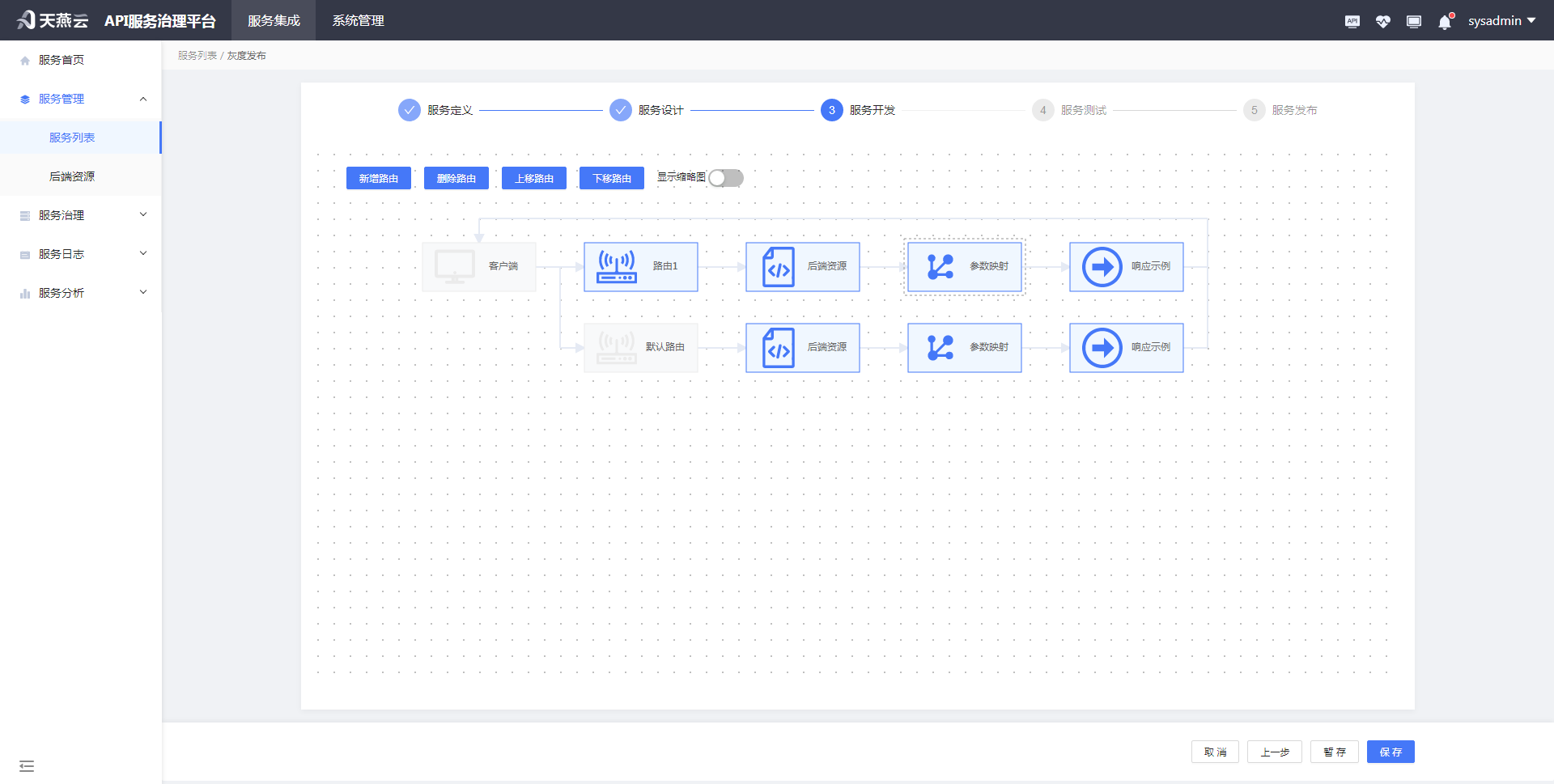Switch to the 系统管理 tab
1554x784 pixels.
(x=357, y=20)
